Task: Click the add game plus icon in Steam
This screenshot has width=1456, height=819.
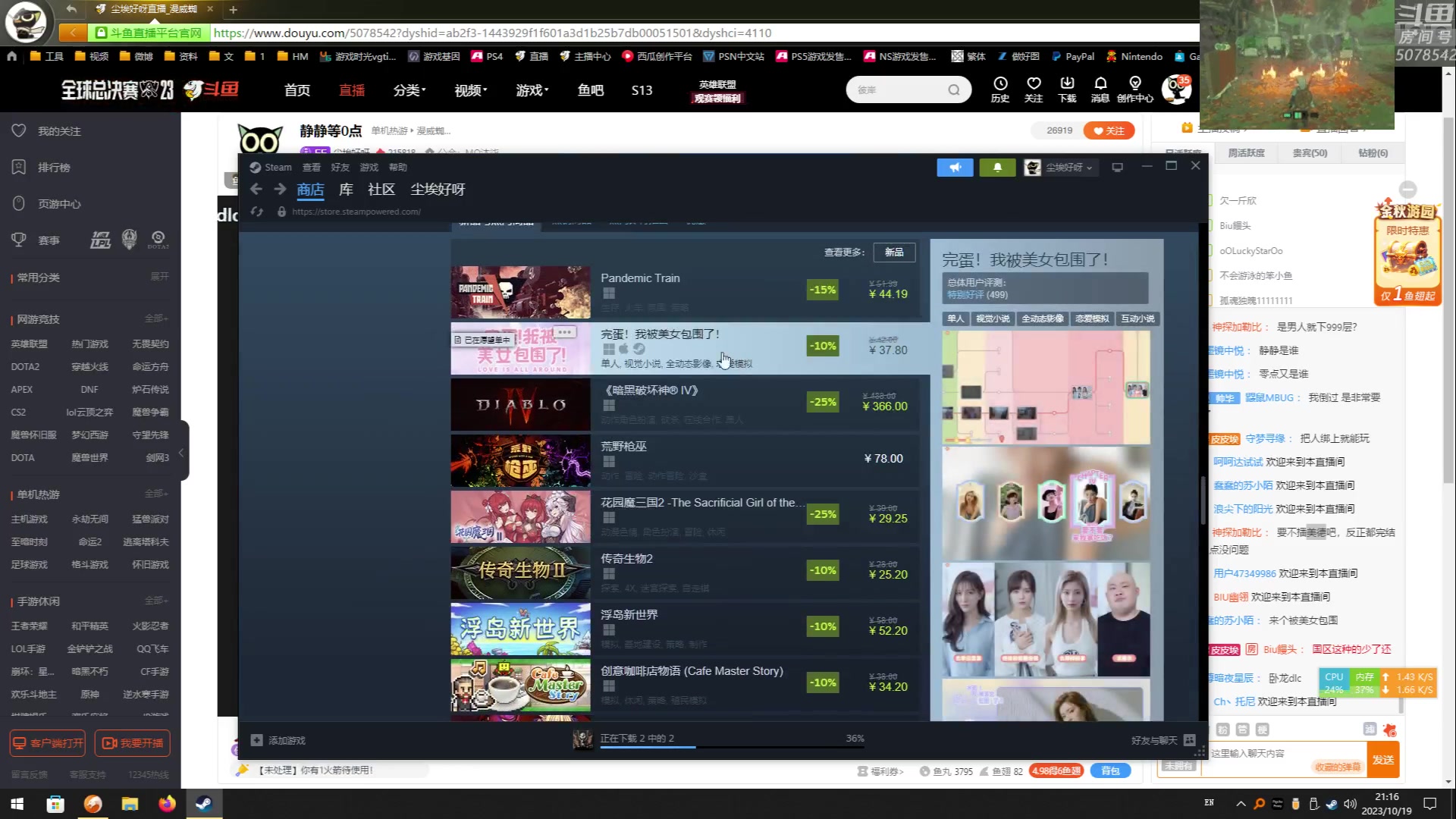Action: [x=256, y=740]
